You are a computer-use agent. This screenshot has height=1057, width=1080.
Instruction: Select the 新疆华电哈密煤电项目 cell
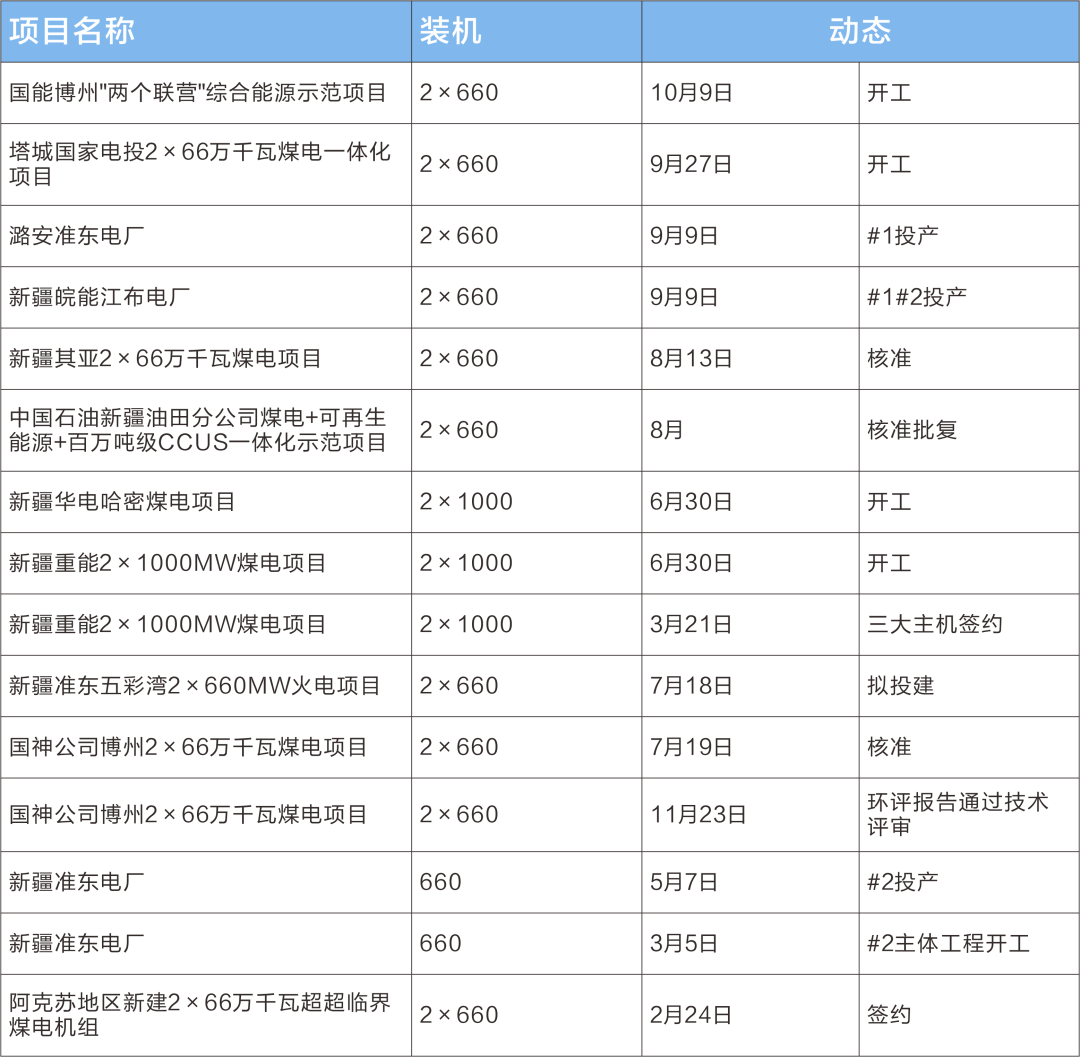click(206, 502)
